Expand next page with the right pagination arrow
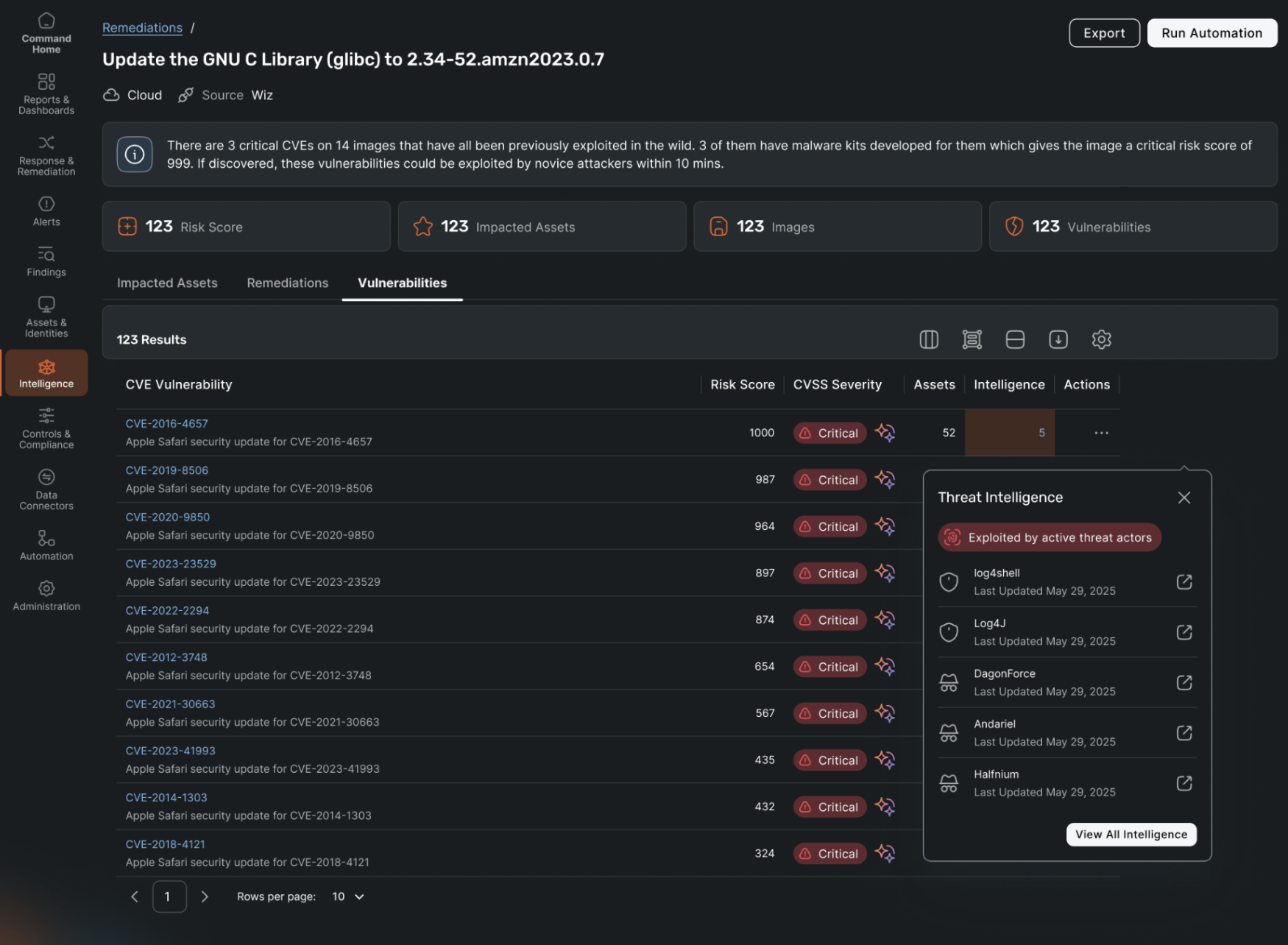This screenshot has width=1288, height=945. (x=205, y=896)
